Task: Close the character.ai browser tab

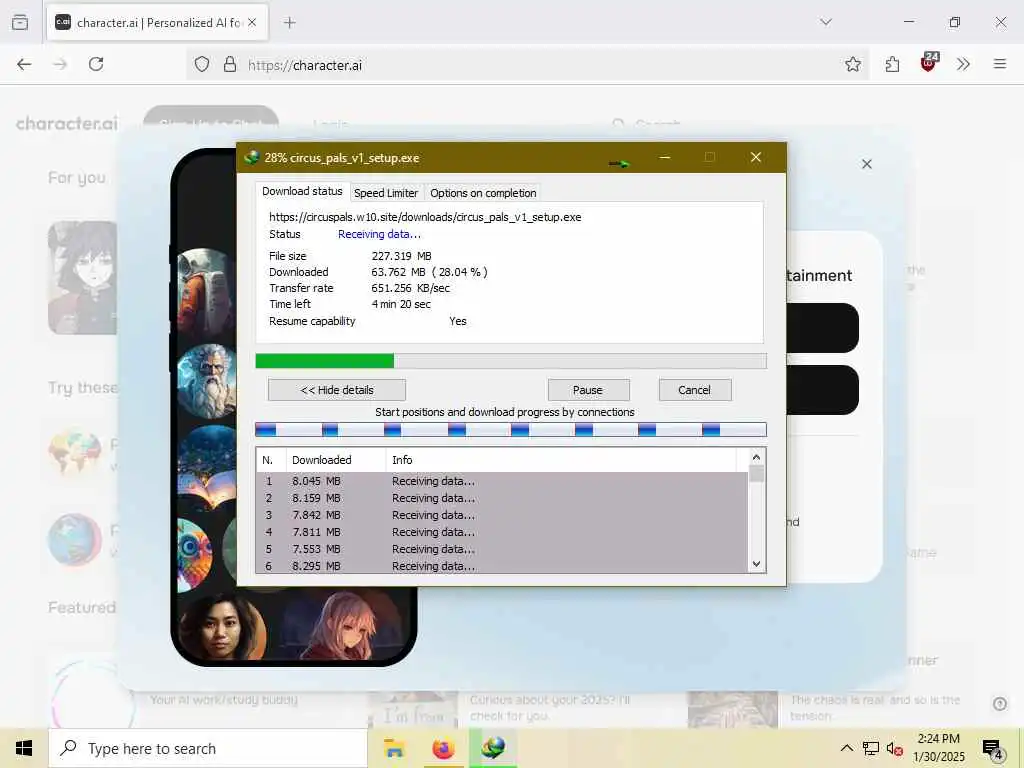Action: pyautogui.click(x=252, y=22)
